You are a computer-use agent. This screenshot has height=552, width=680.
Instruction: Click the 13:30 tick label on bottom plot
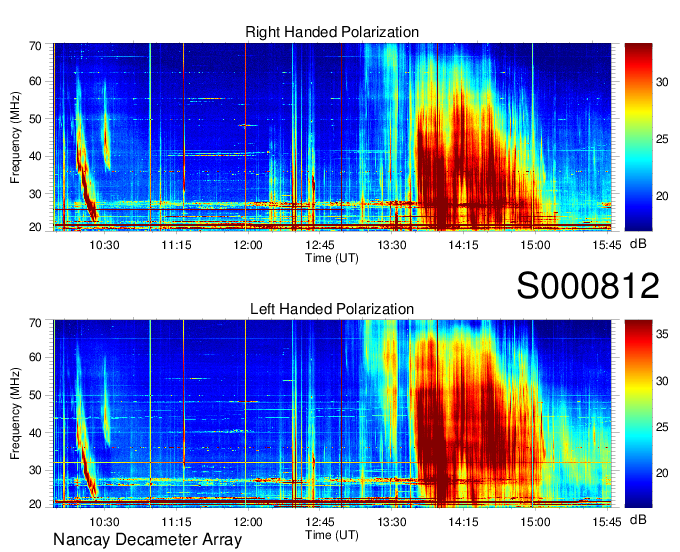[x=392, y=522]
